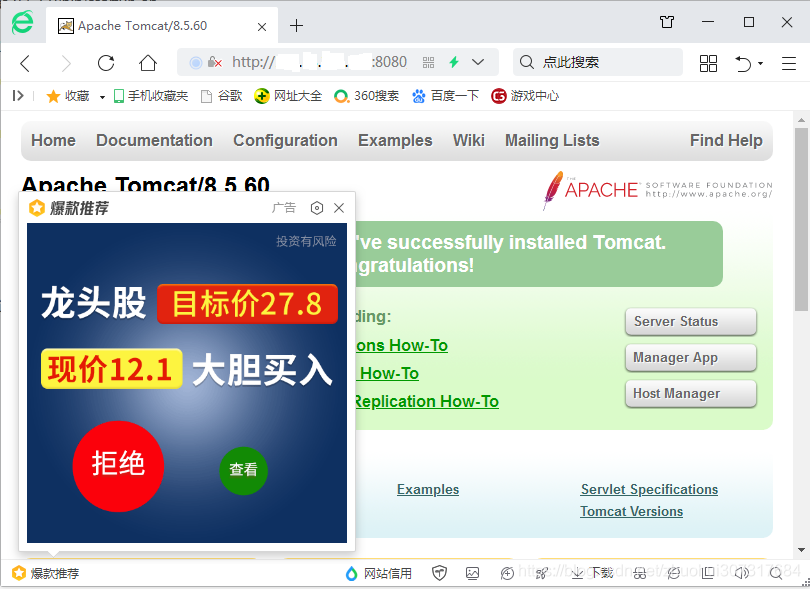Click the accelerator circle-plus icon in status bar
The height and width of the screenshot is (589, 810).
[507, 573]
